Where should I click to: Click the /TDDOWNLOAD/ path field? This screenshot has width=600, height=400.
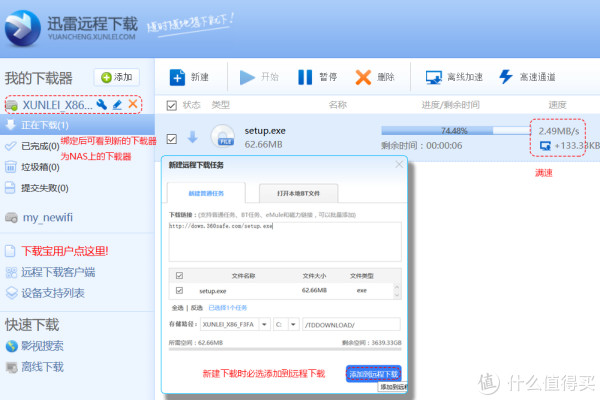click(x=351, y=325)
